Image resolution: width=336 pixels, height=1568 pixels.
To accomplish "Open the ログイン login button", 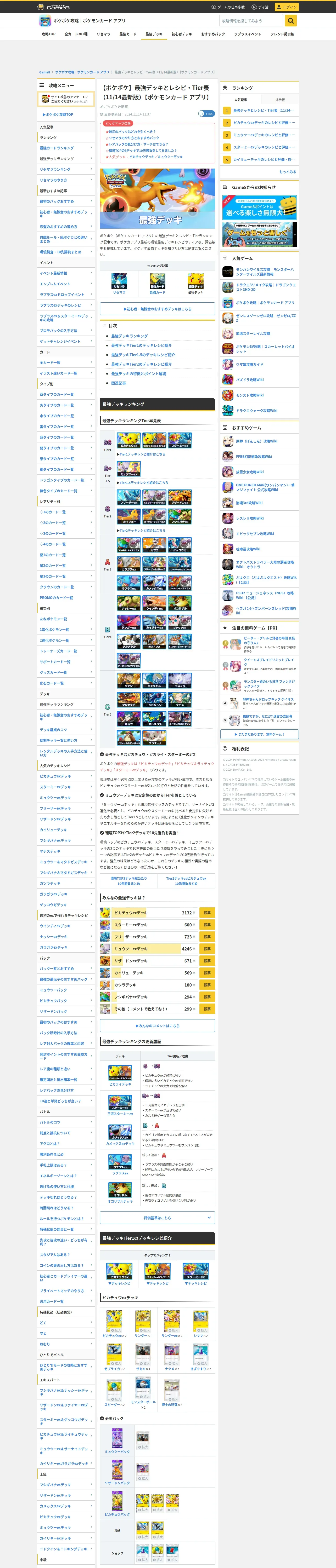I will point(287,7).
